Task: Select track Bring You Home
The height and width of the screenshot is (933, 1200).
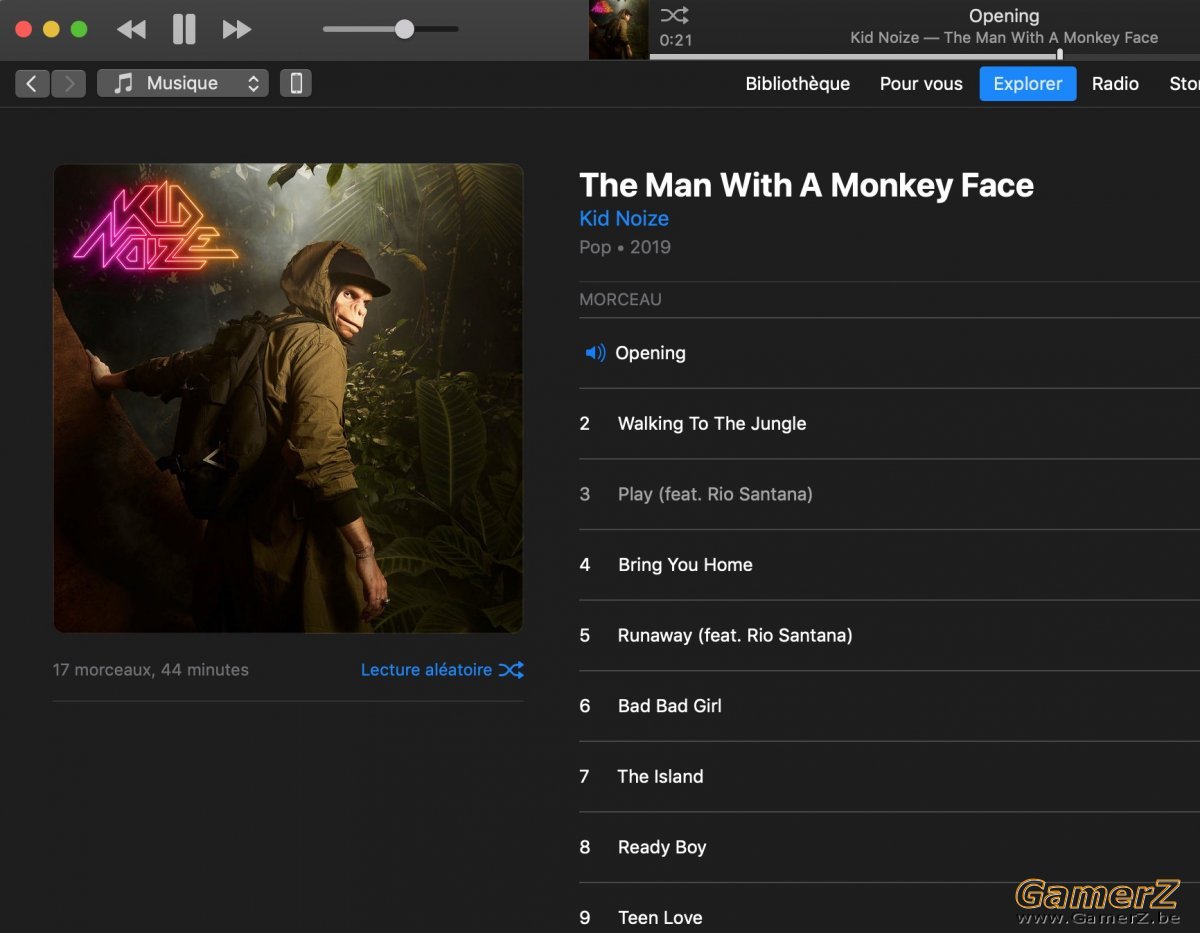Action: point(889,565)
